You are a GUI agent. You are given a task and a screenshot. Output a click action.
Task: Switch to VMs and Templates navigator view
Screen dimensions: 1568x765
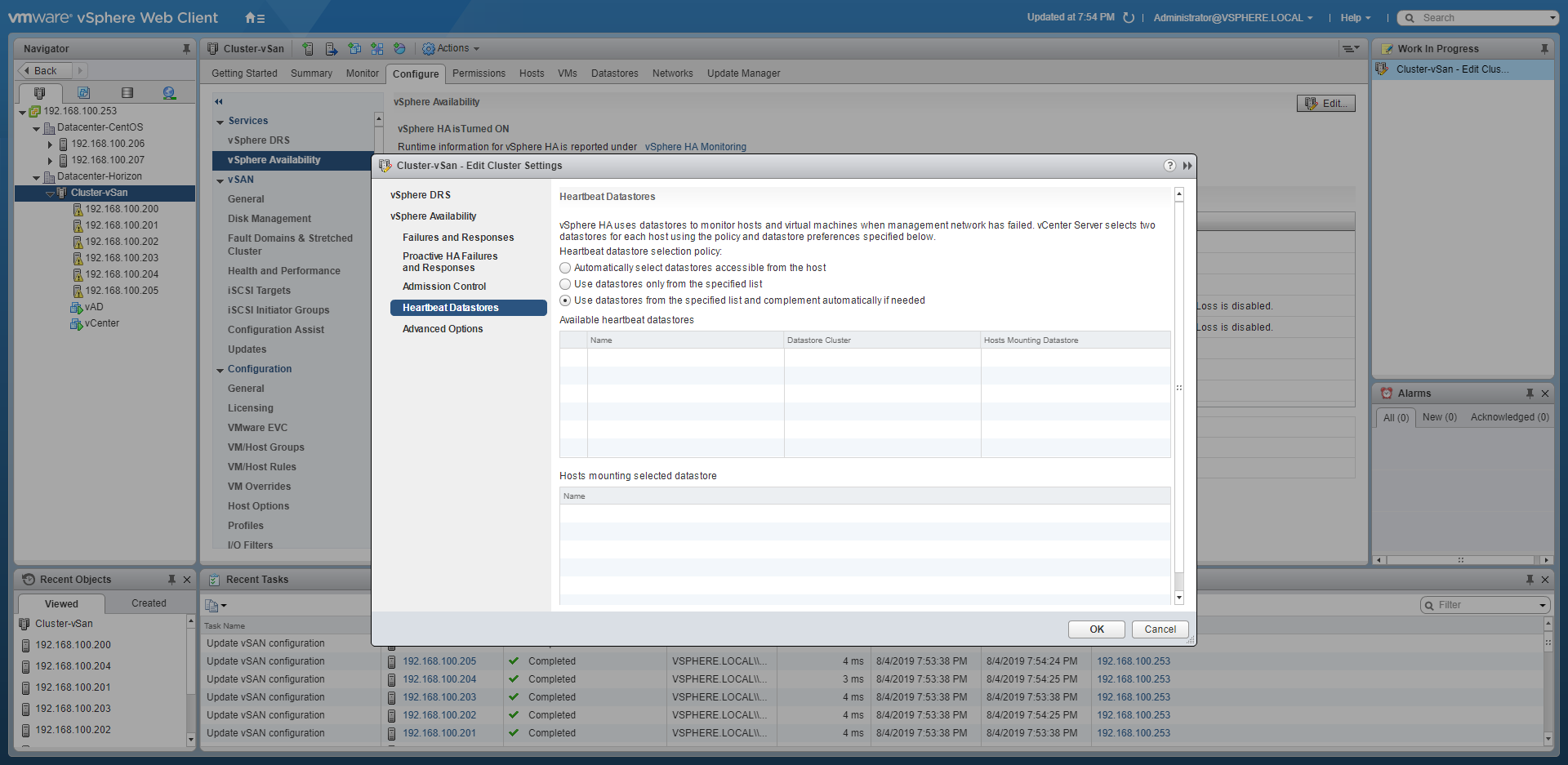83,93
